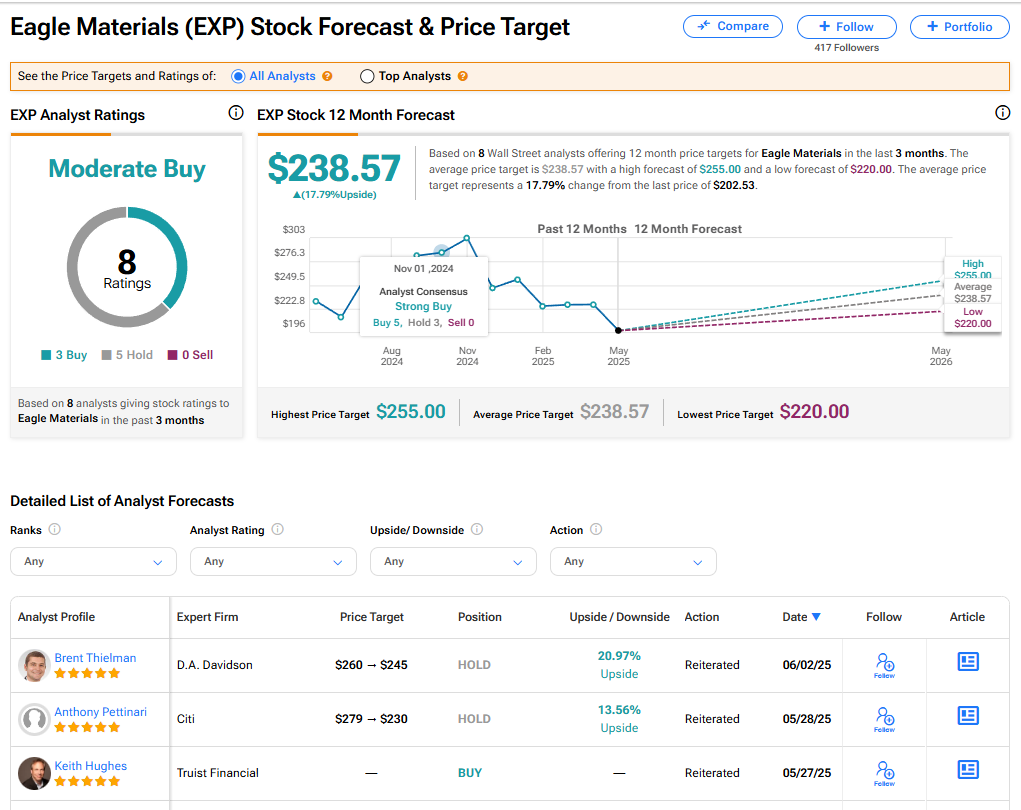Follow analyst Keith Hughes via follow icon

pyautogui.click(x=884, y=773)
